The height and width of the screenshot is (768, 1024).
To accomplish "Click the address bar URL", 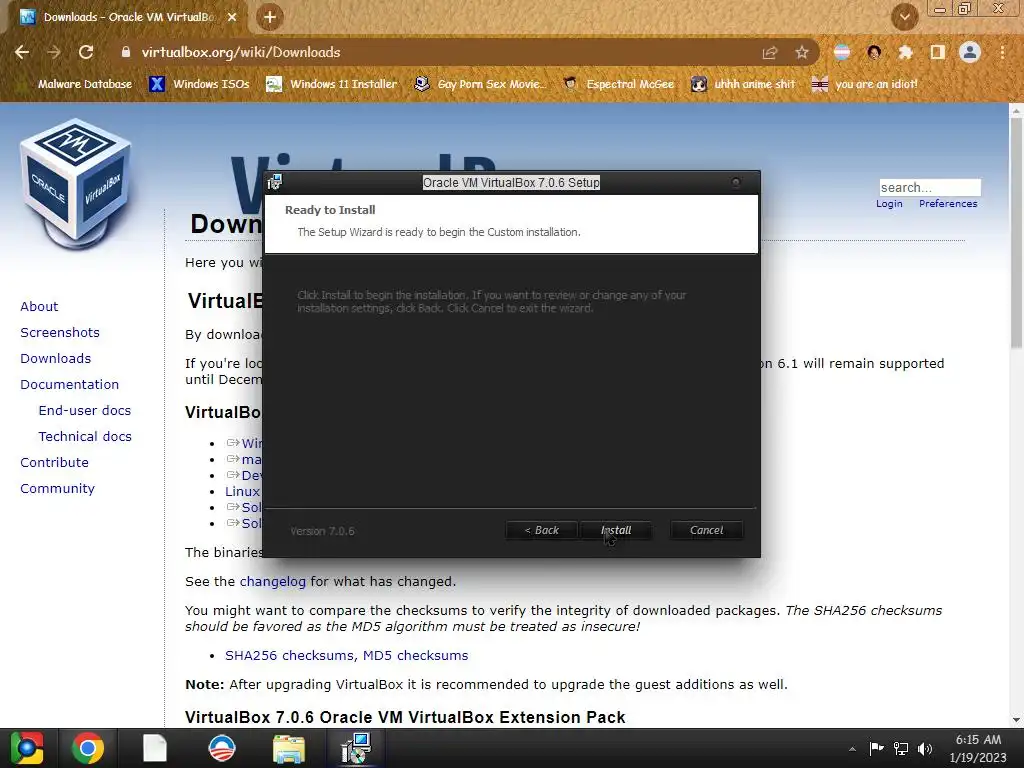I will click(241, 52).
